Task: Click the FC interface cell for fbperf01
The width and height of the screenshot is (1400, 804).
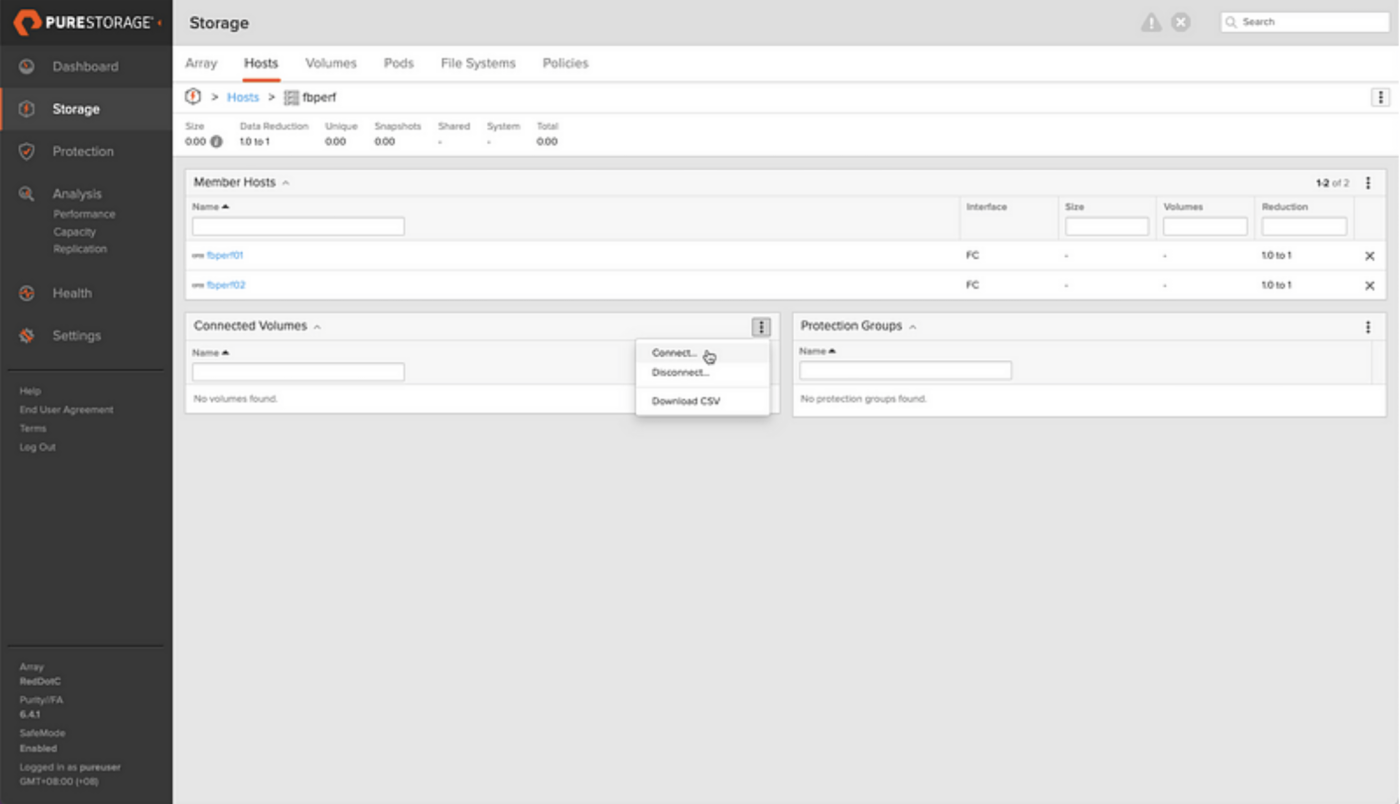Action: 973,256
